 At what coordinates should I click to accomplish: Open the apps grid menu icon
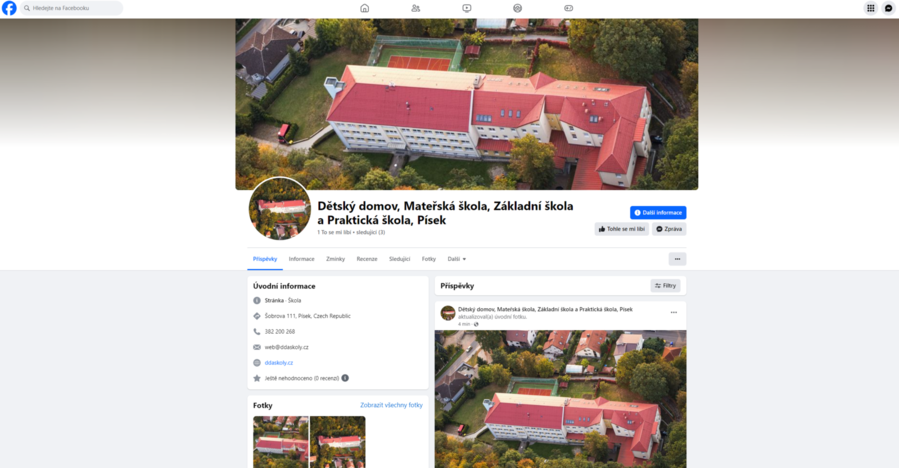(x=870, y=8)
